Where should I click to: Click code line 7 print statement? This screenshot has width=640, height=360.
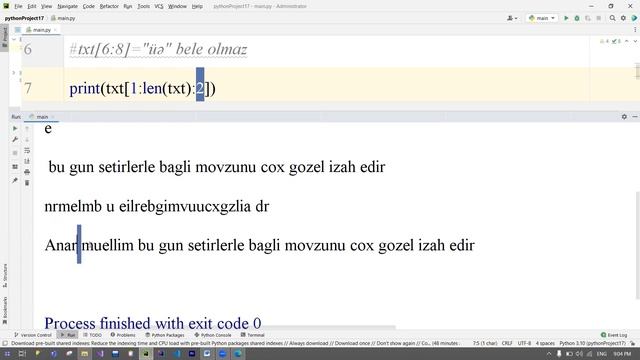click(x=142, y=88)
